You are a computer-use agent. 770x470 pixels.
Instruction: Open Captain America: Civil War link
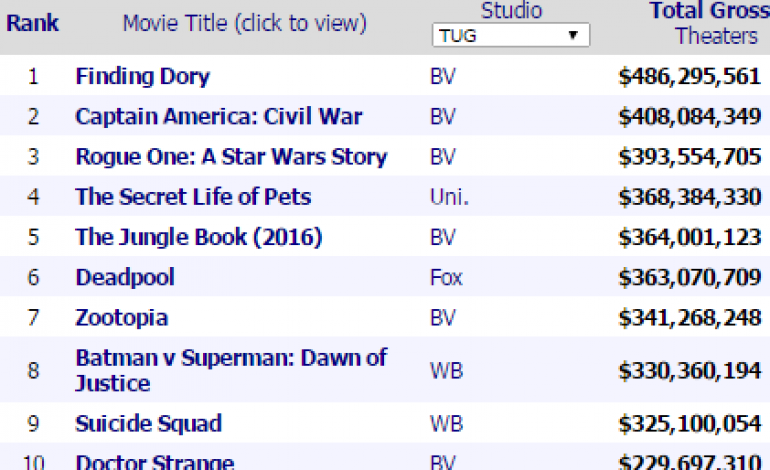tap(218, 117)
